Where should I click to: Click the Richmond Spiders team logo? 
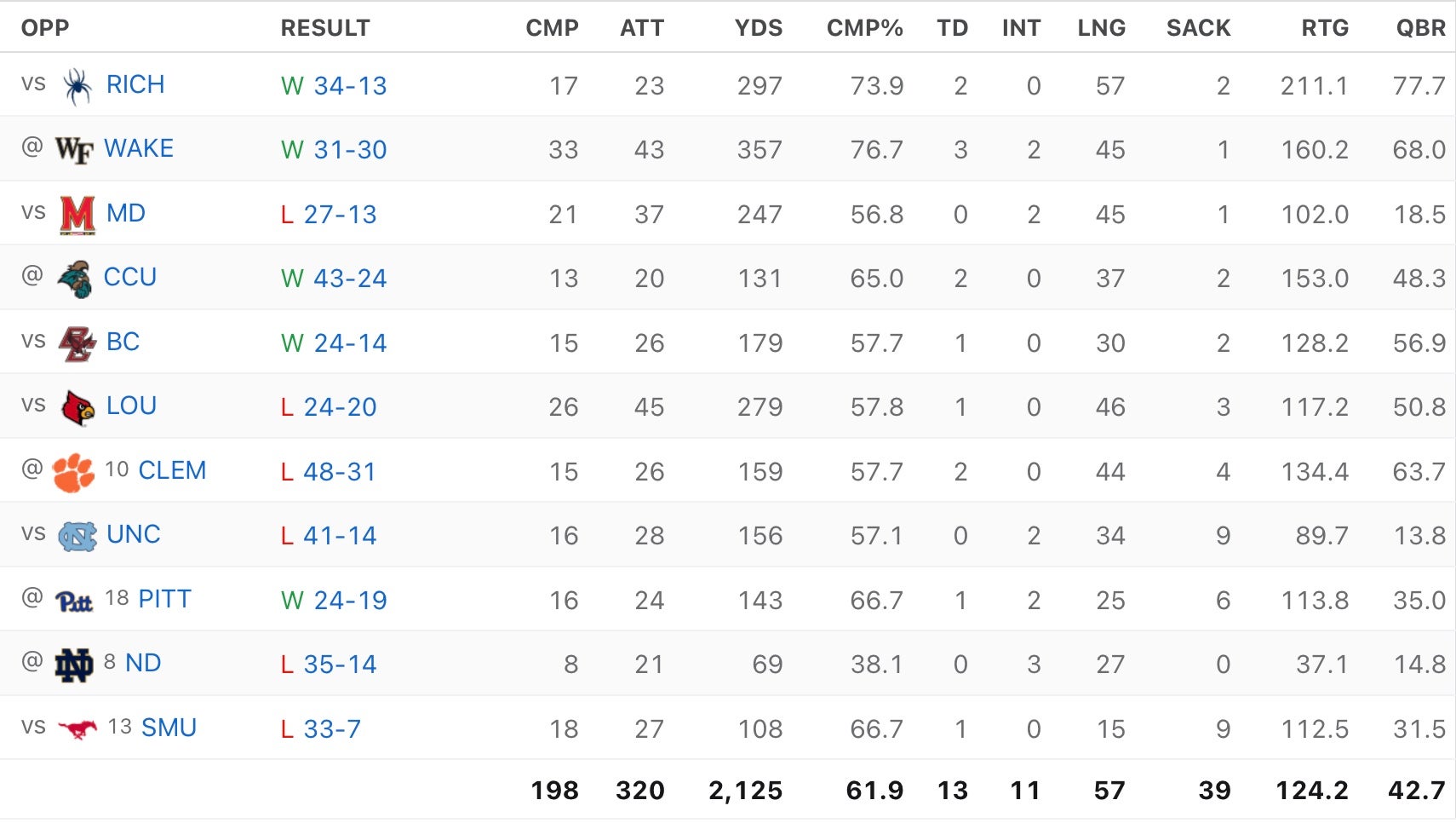pos(77,86)
